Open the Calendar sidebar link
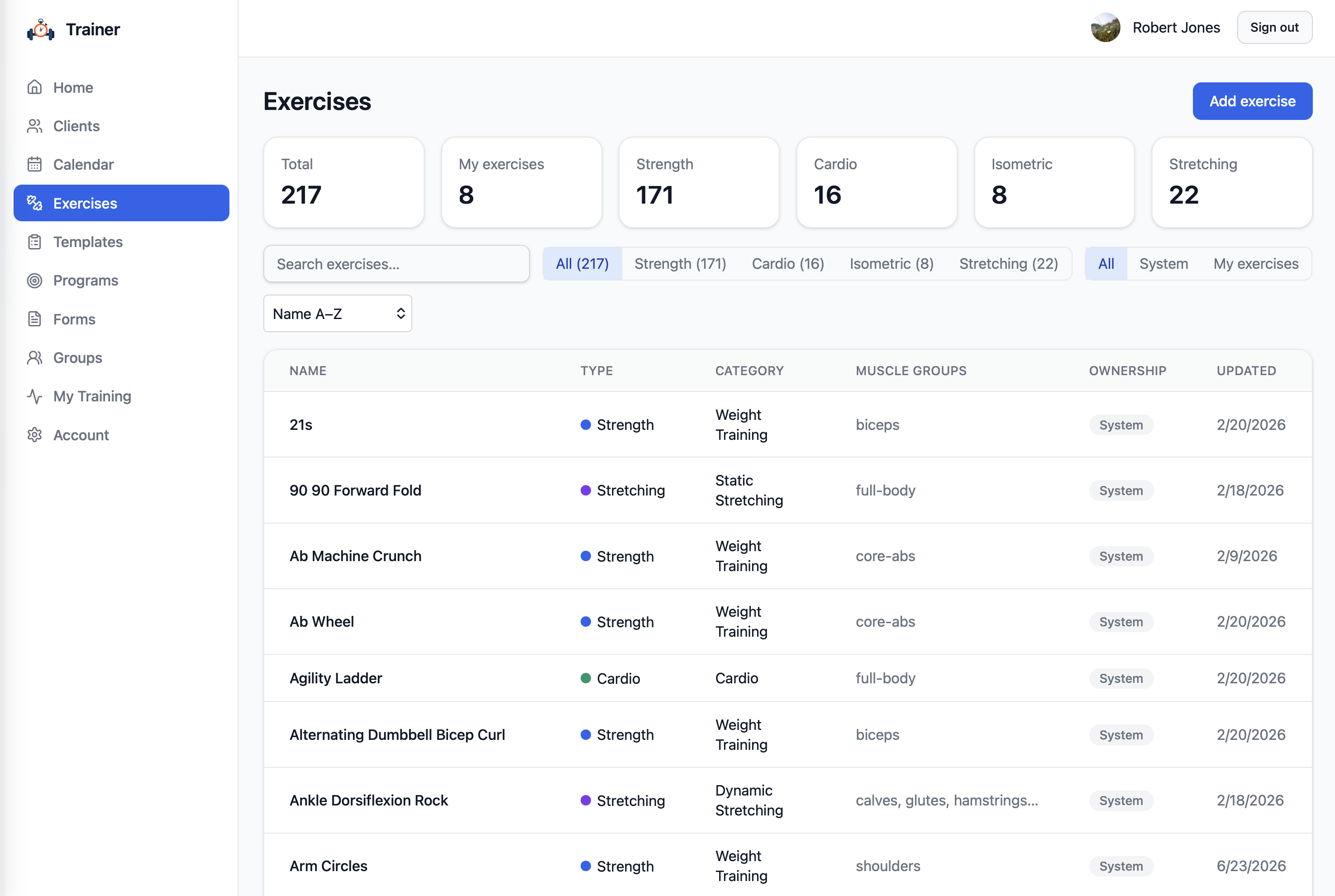Screen dimensions: 1335x896 point(121,164)
